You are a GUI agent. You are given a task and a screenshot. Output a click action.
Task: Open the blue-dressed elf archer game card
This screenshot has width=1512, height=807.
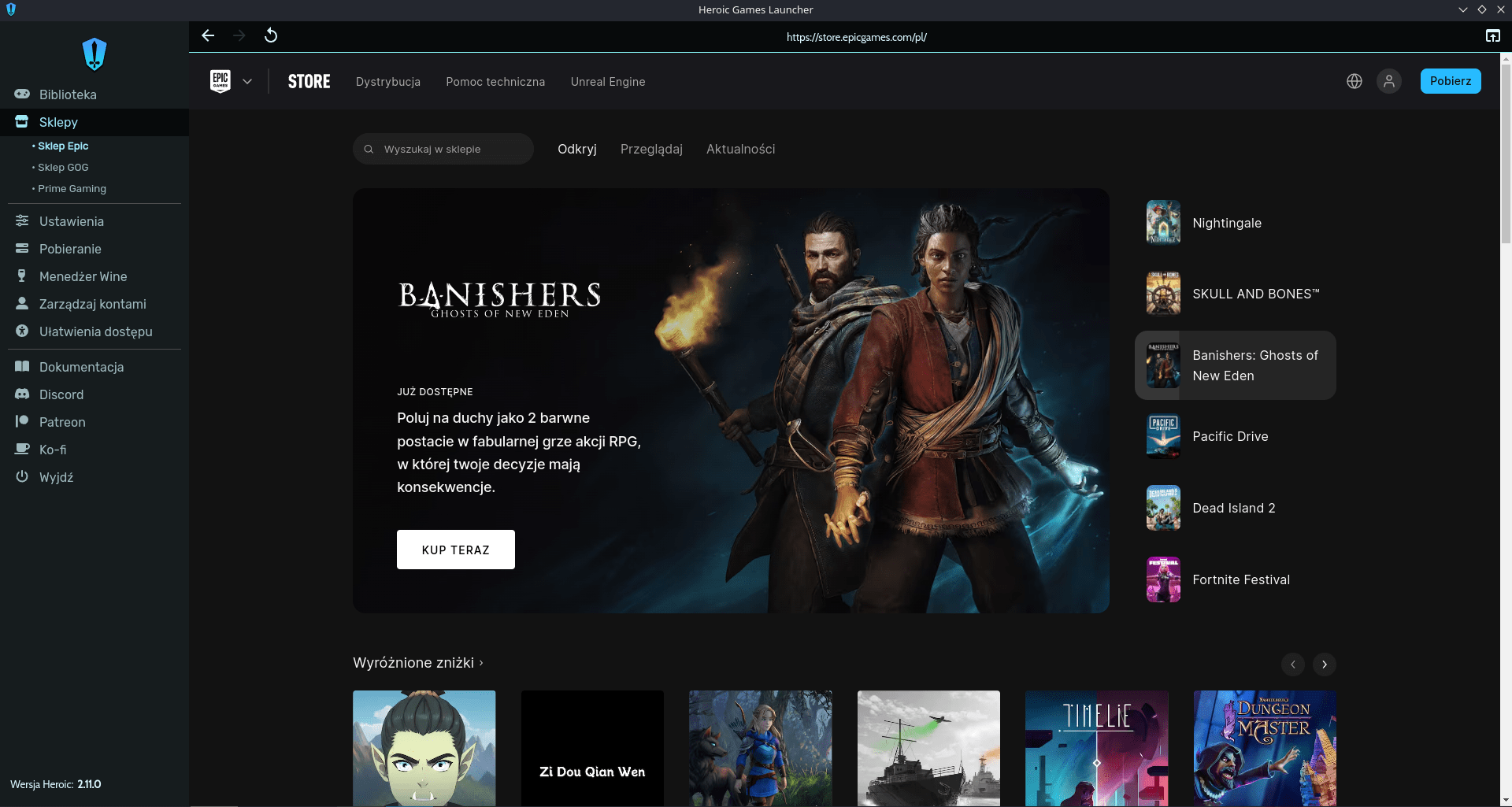pos(760,748)
